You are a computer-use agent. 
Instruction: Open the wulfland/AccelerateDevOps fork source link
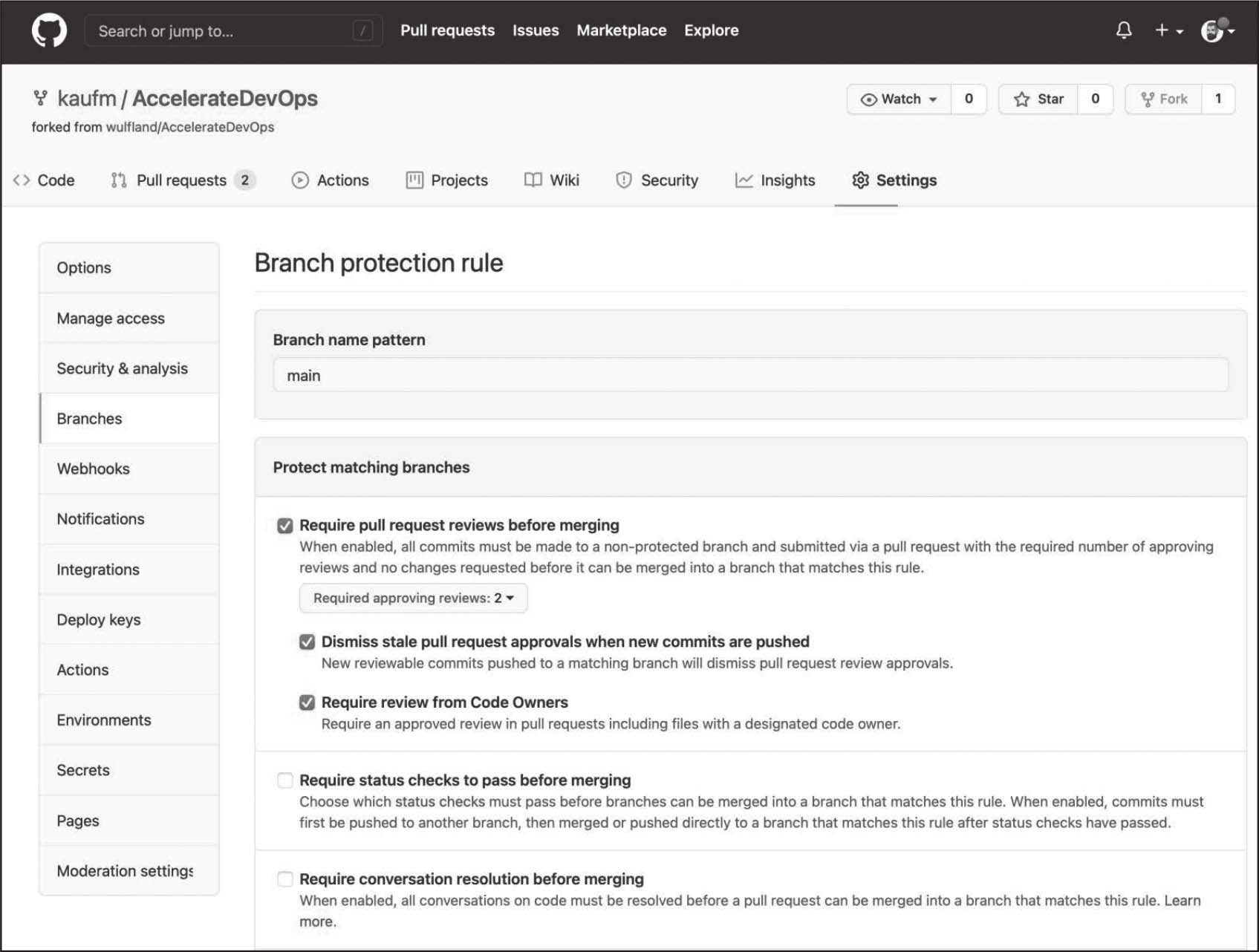point(189,127)
